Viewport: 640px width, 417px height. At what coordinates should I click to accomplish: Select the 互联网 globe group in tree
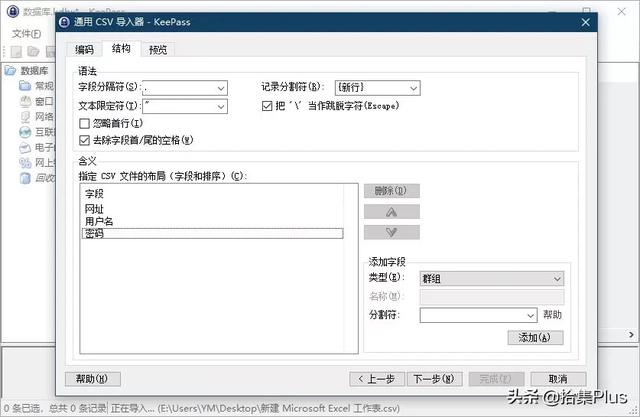click(x=37, y=132)
